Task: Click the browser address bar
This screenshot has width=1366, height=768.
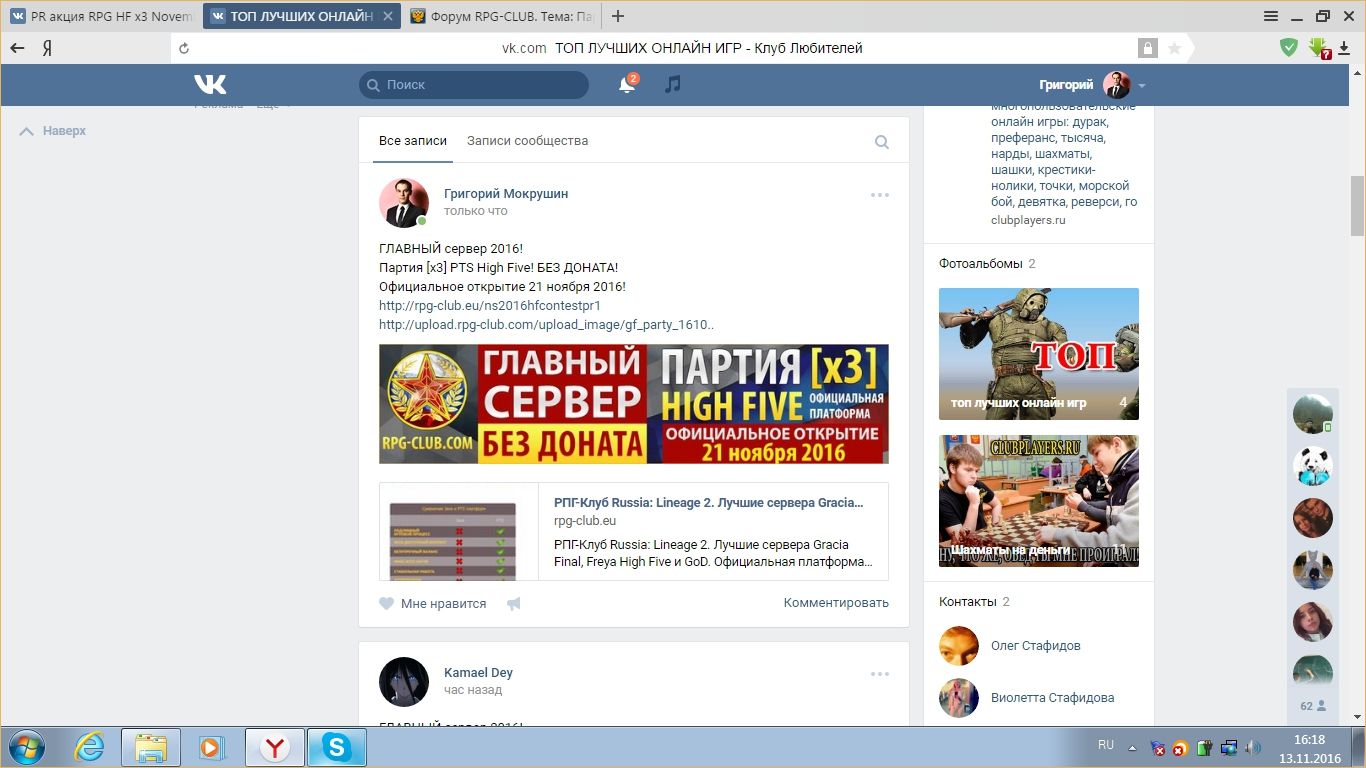Action: click(682, 48)
